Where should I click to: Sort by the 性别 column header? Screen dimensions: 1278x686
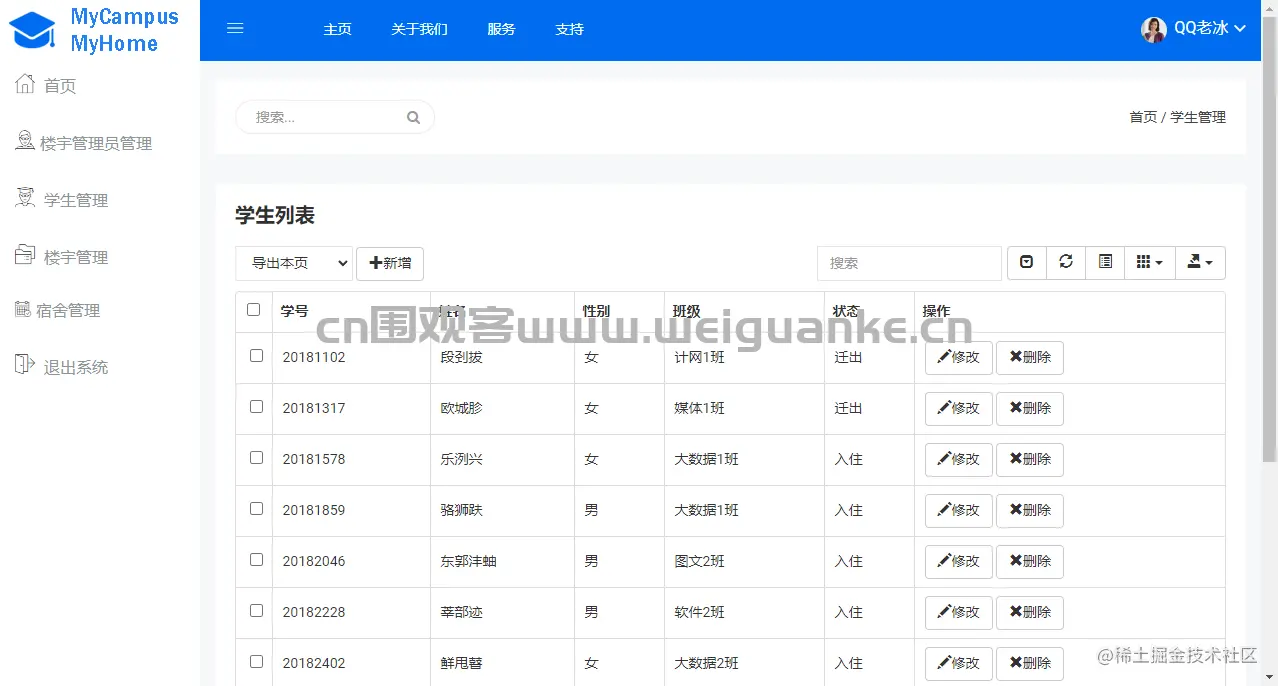(x=619, y=311)
